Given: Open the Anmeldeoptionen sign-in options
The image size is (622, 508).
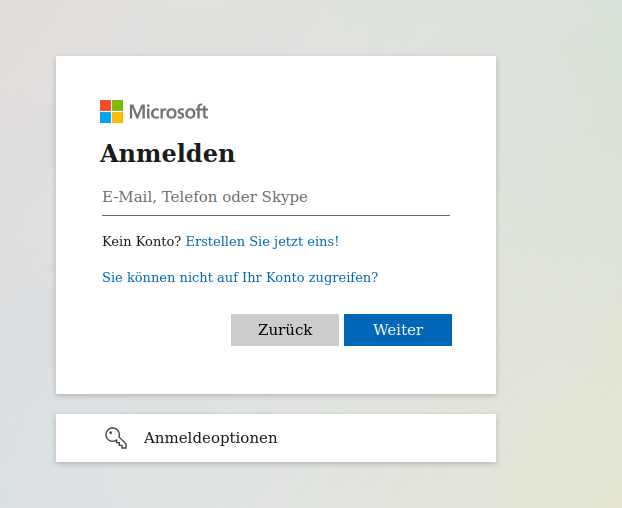Looking at the screenshot, I should tap(210, 438).
